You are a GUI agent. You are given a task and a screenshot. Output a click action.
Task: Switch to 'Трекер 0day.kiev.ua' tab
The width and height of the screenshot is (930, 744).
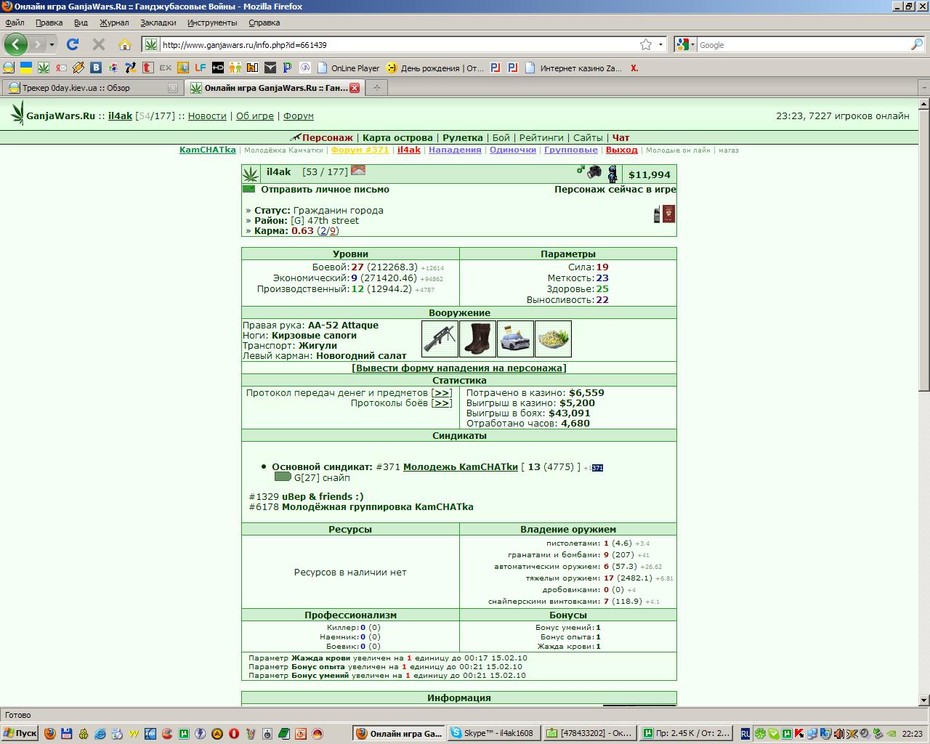(93, 88)
